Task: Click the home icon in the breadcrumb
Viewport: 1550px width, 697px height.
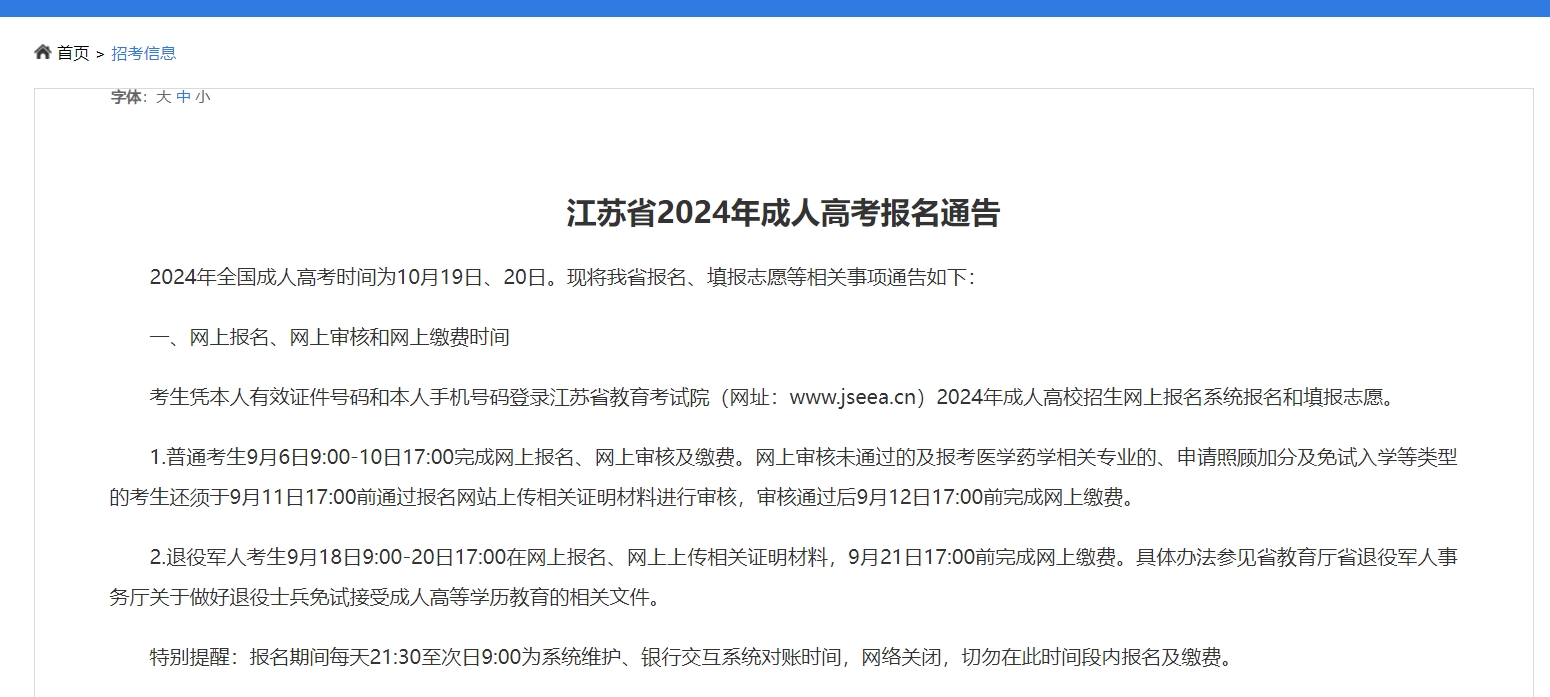Action: coord(42,51)
